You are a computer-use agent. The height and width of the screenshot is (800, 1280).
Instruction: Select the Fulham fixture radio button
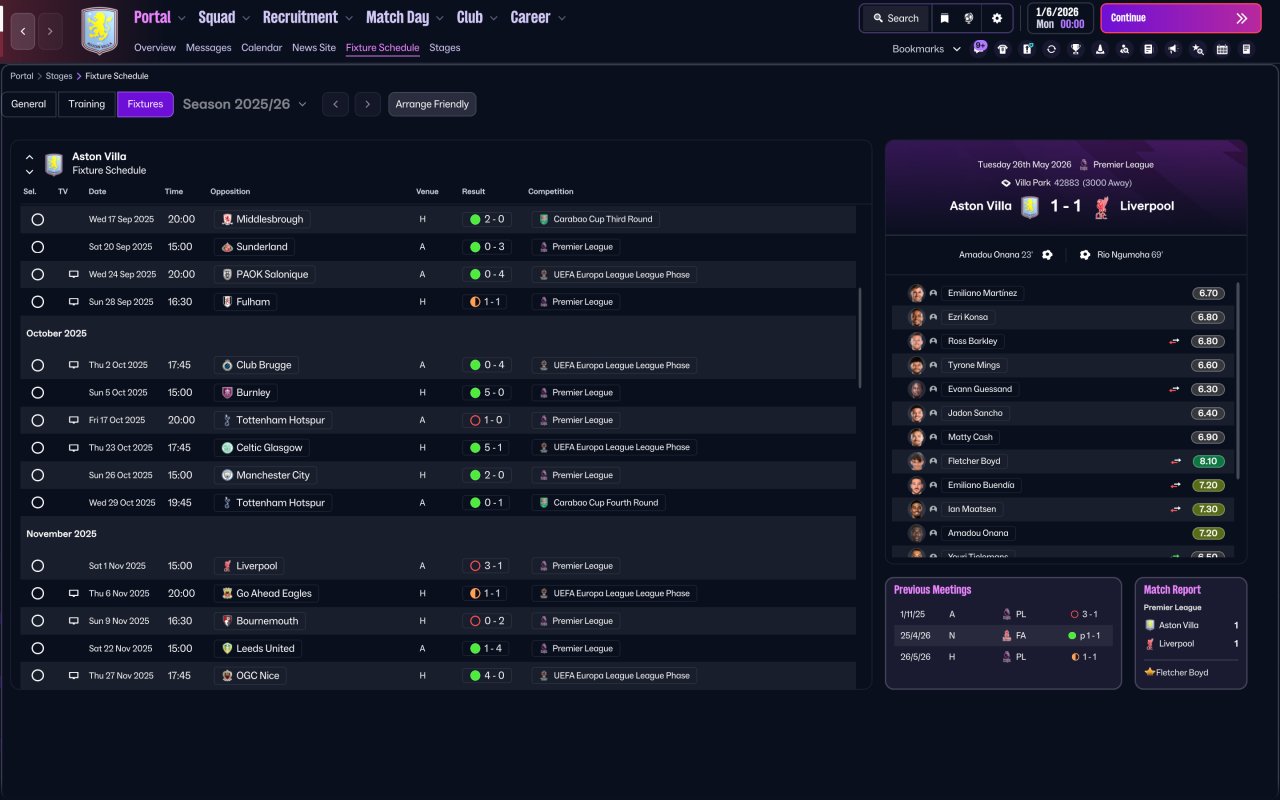38,302
